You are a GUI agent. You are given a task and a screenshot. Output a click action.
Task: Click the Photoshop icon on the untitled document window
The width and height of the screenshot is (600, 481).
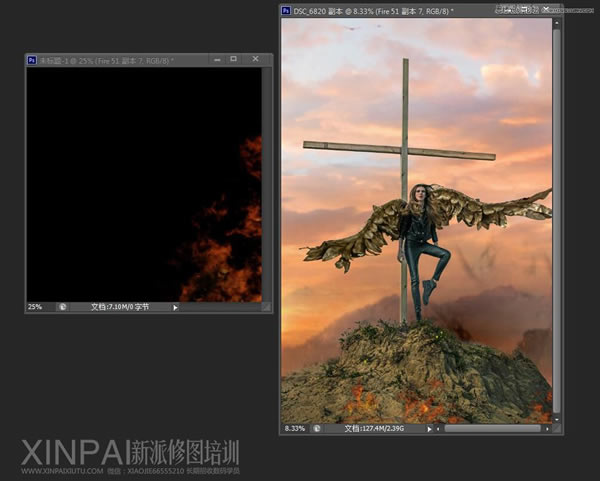tap(32, 60)
